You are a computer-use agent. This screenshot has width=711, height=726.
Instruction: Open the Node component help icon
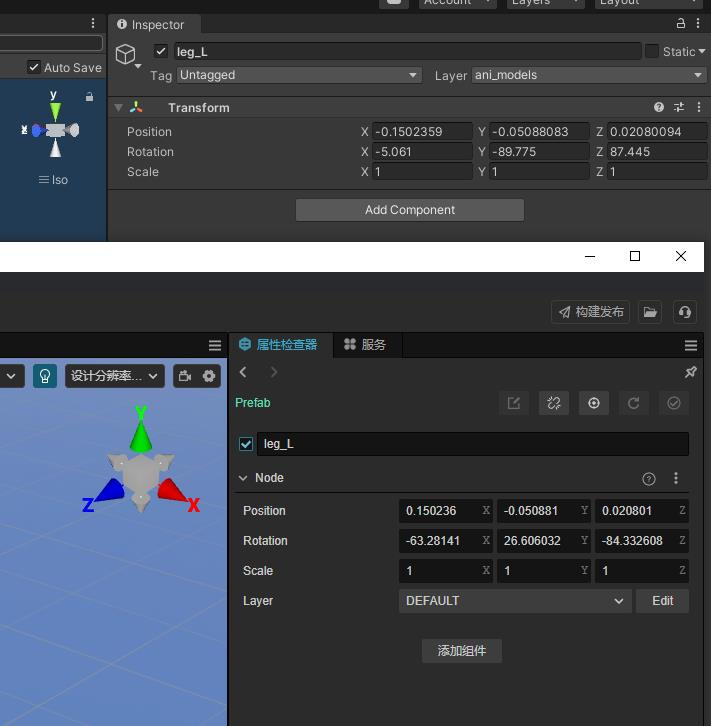pos(649,479)
